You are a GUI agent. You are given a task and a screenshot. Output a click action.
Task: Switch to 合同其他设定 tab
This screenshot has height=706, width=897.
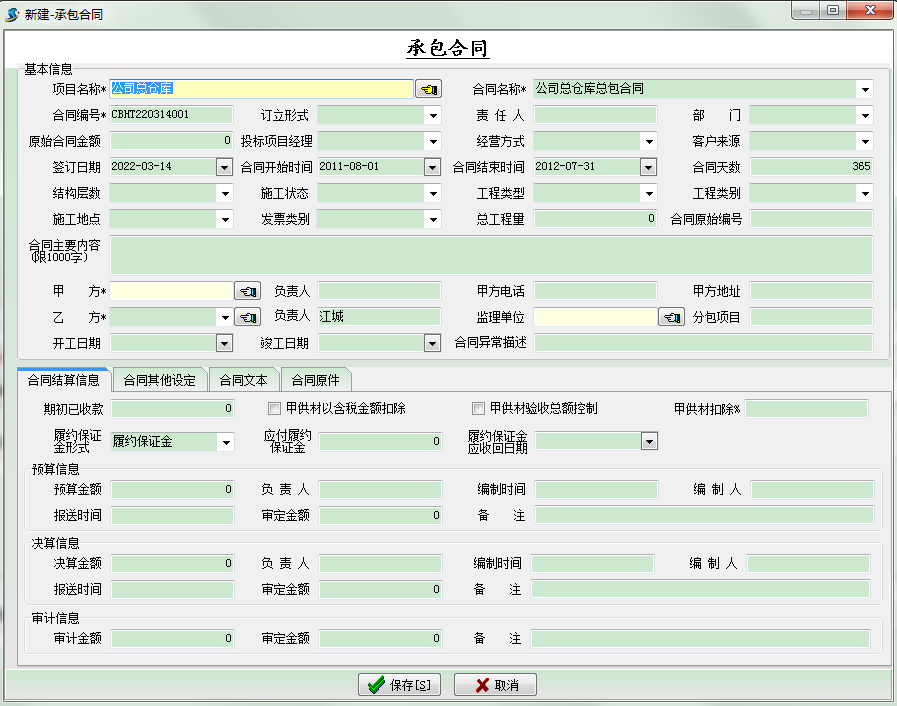point(159,380)
